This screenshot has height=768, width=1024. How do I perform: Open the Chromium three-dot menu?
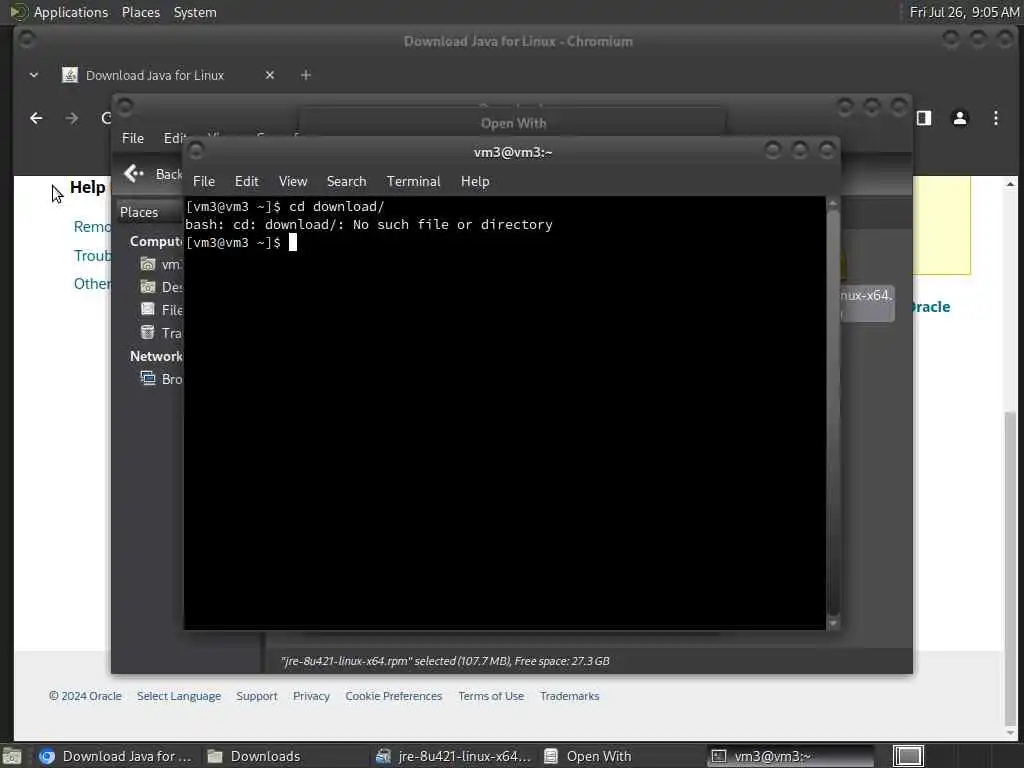coord(996,118)
